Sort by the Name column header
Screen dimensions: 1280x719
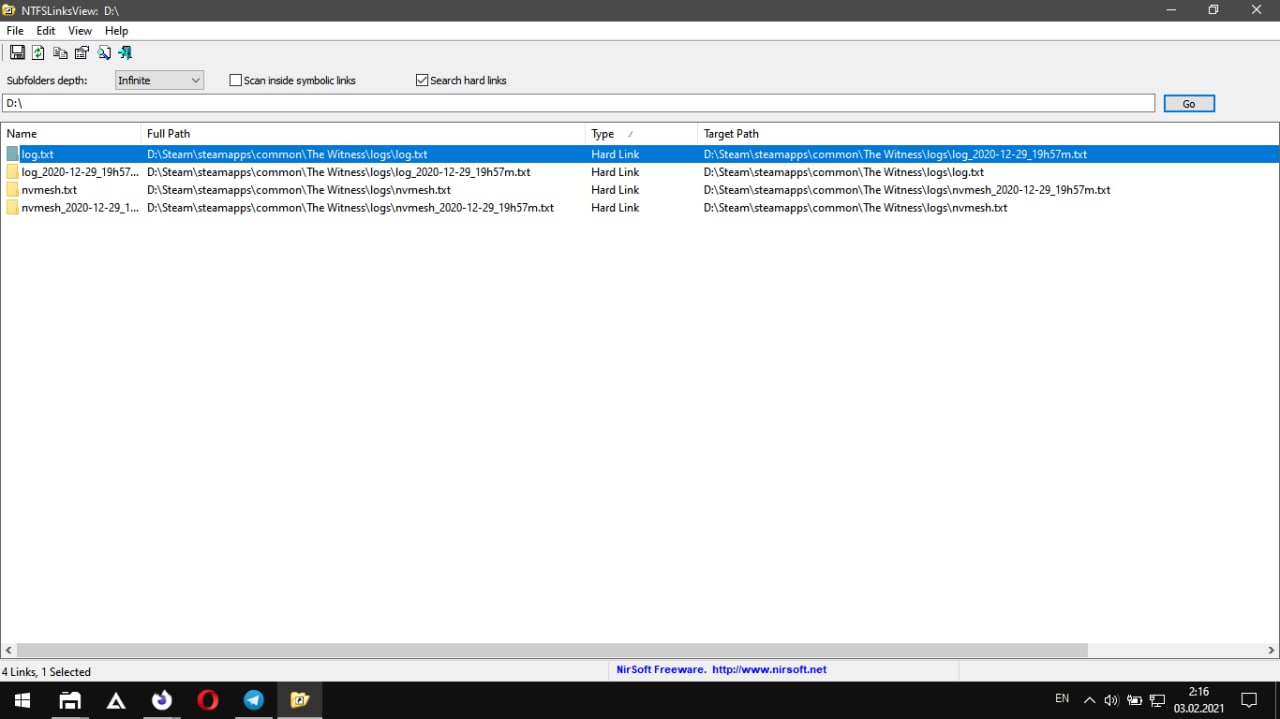[x=71, y=133]
